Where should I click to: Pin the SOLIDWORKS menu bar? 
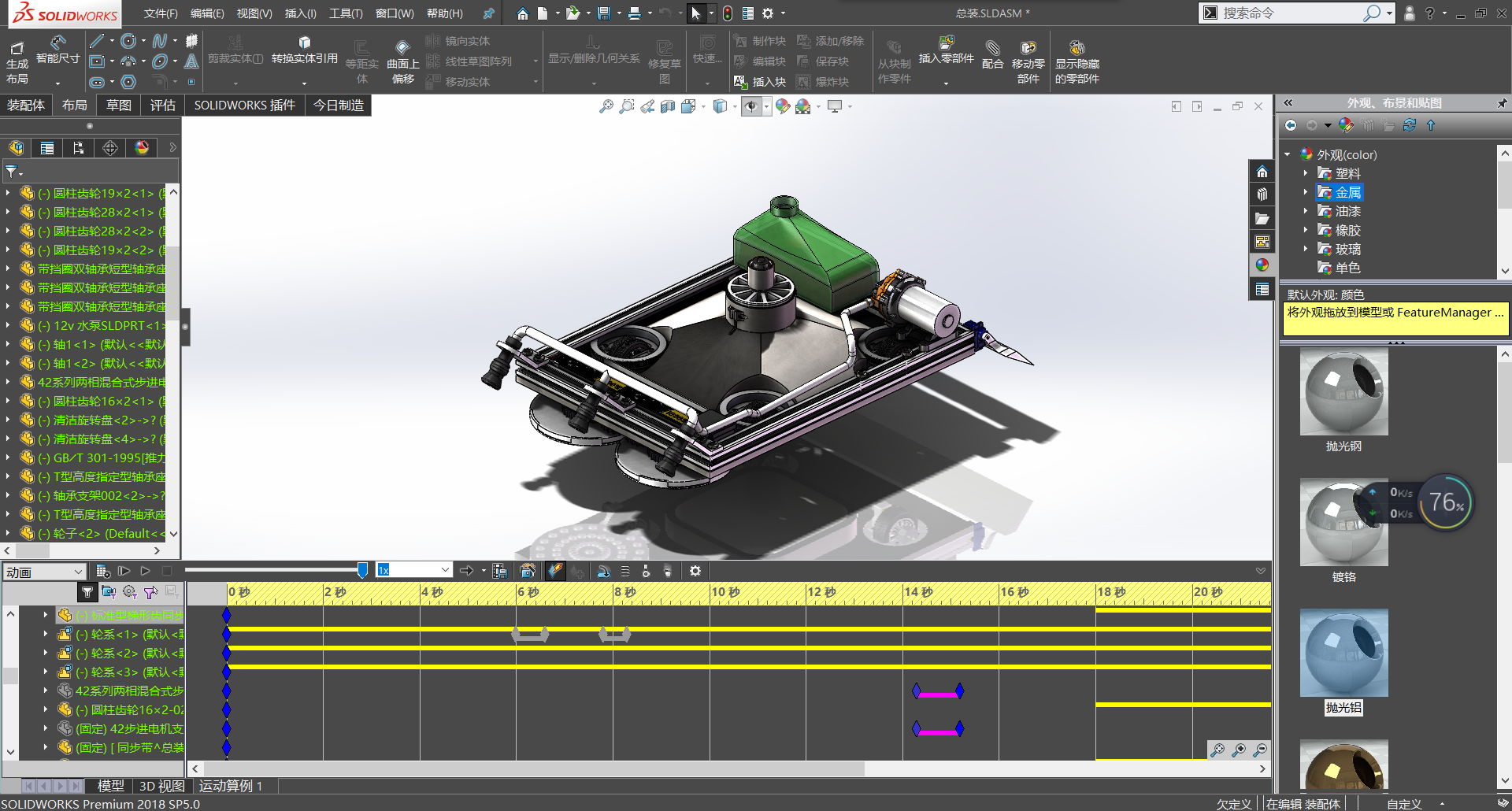[489, 13]
